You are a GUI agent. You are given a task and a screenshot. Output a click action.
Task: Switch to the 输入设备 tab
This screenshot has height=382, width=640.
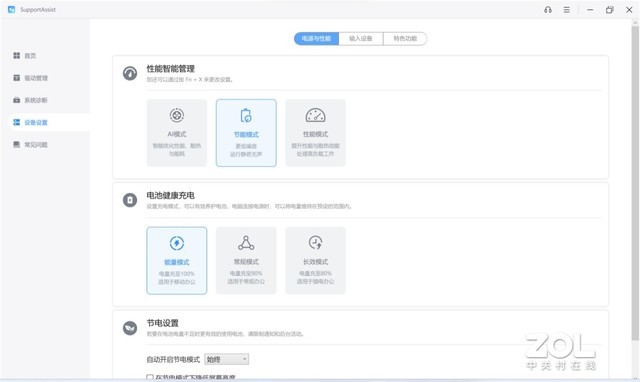point(361,39)
